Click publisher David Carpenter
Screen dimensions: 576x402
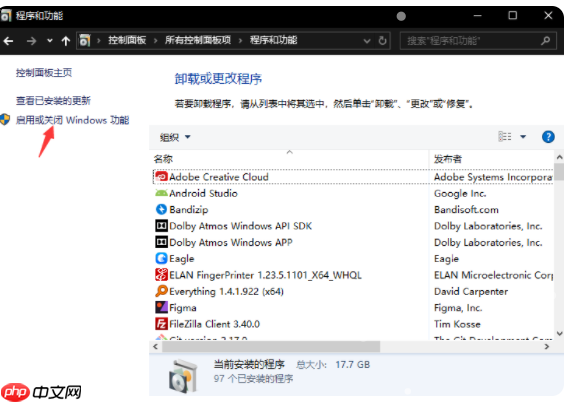click(471, 292)
